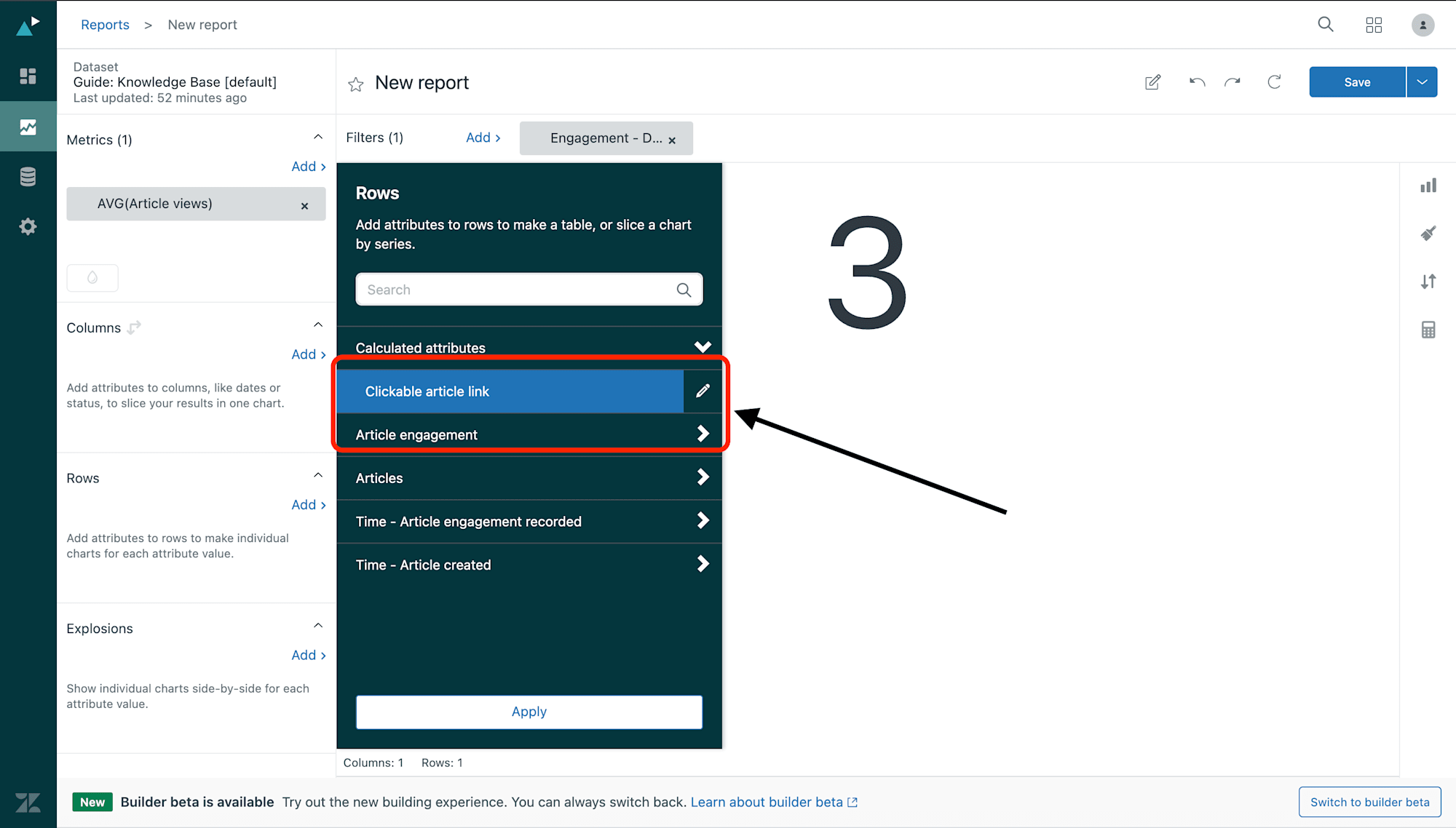Select the pencil/edit icon in toolbar
1456x828 pixels.
[1152, 81]
